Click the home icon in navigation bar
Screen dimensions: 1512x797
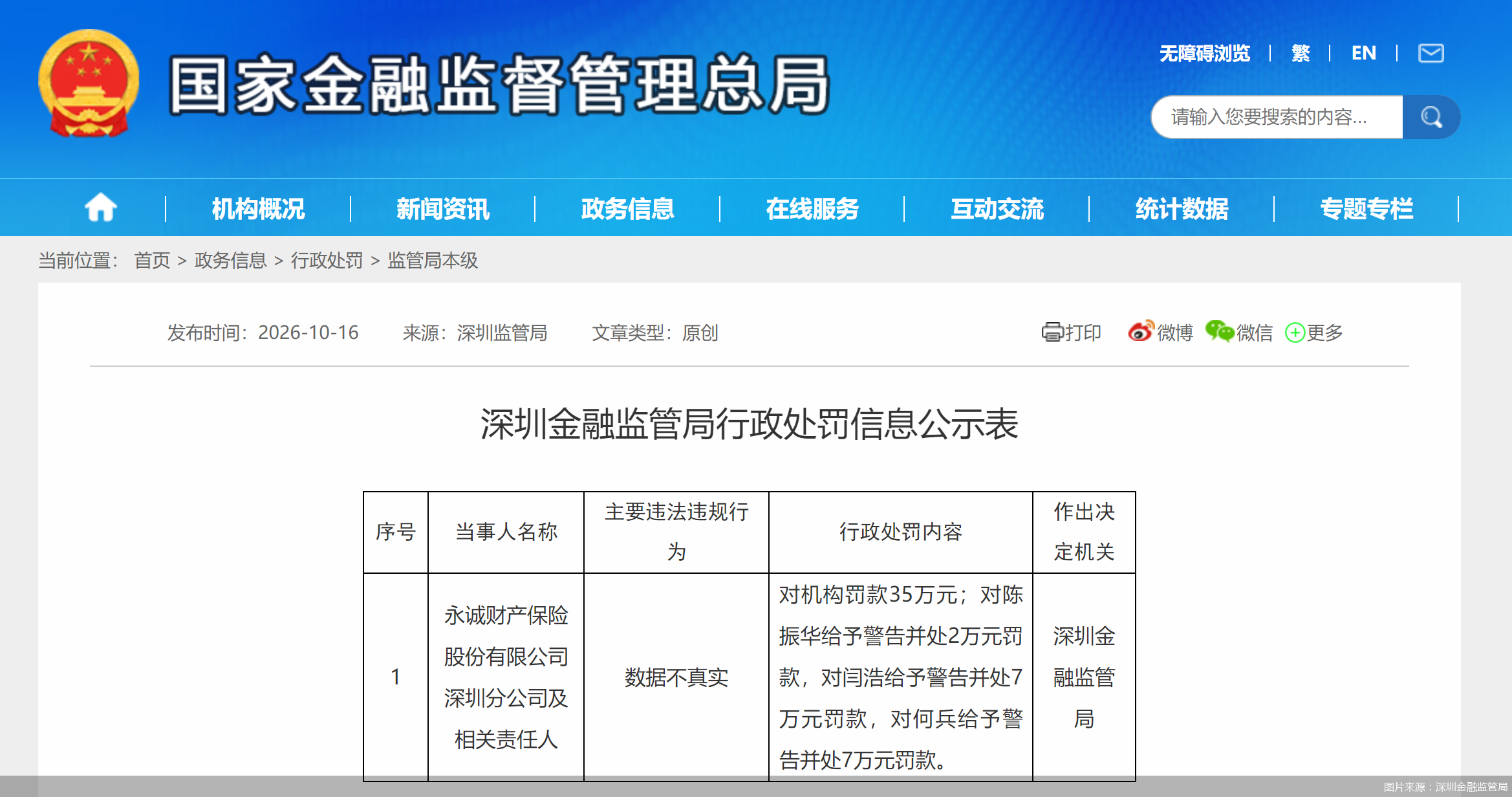tap(101, 208)
